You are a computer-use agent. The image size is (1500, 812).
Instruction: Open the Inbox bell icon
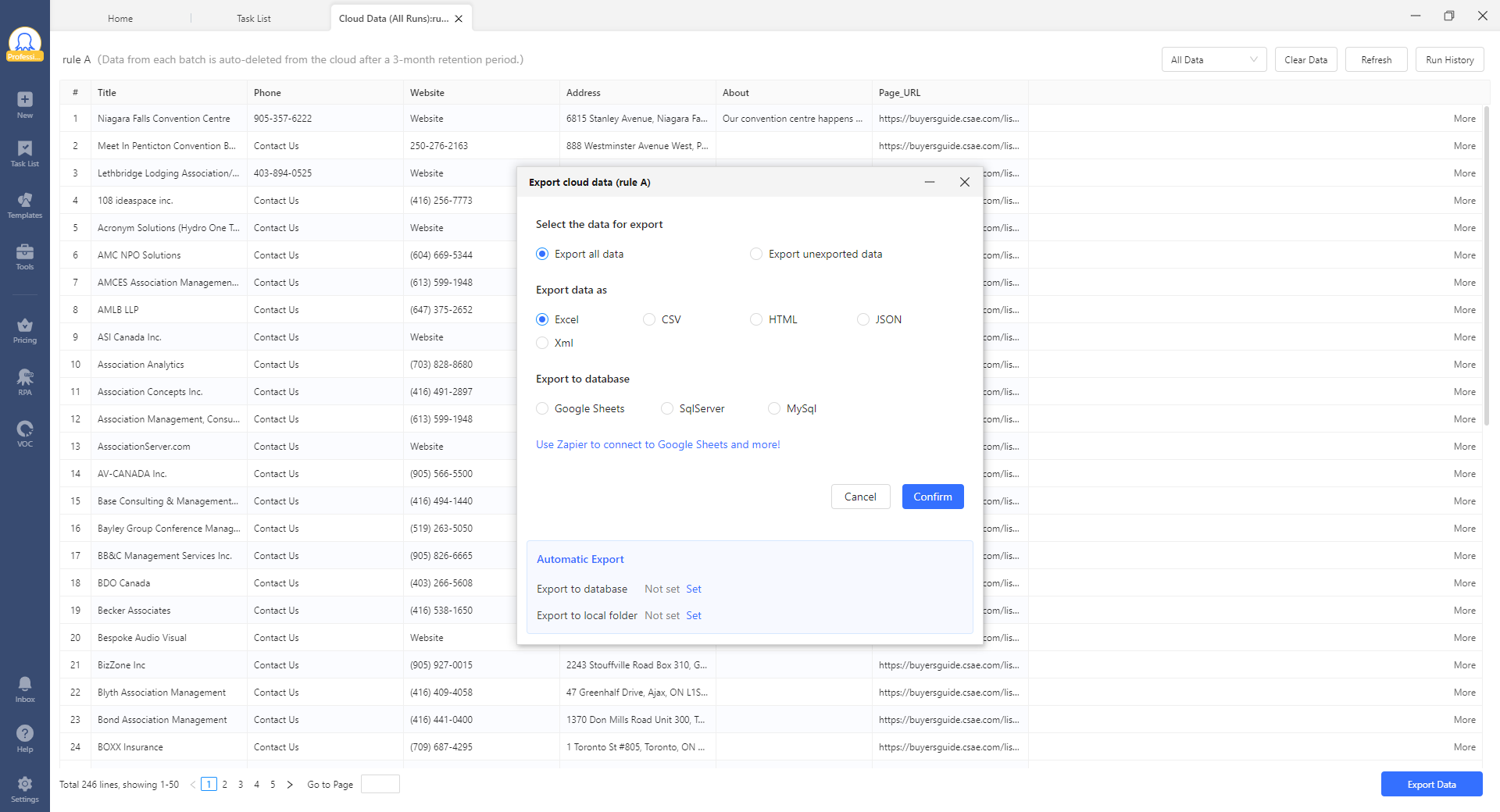tap(25, 689)
